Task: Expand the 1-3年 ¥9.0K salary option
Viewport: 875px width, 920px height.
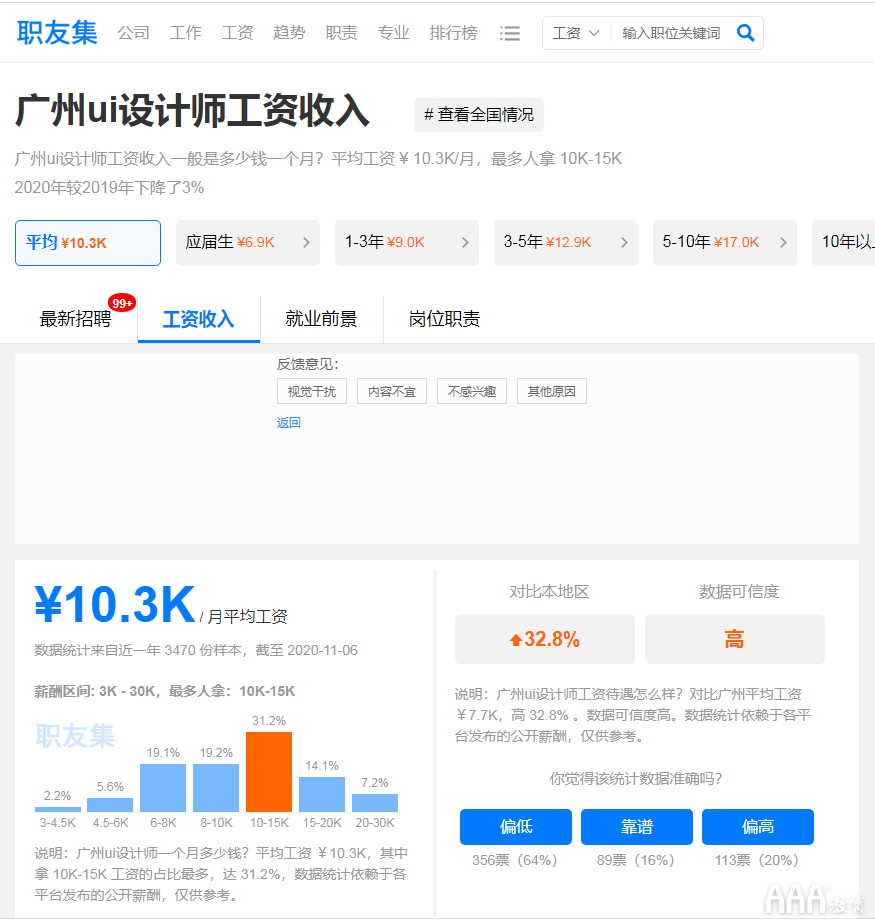Action: coord(406,242)
